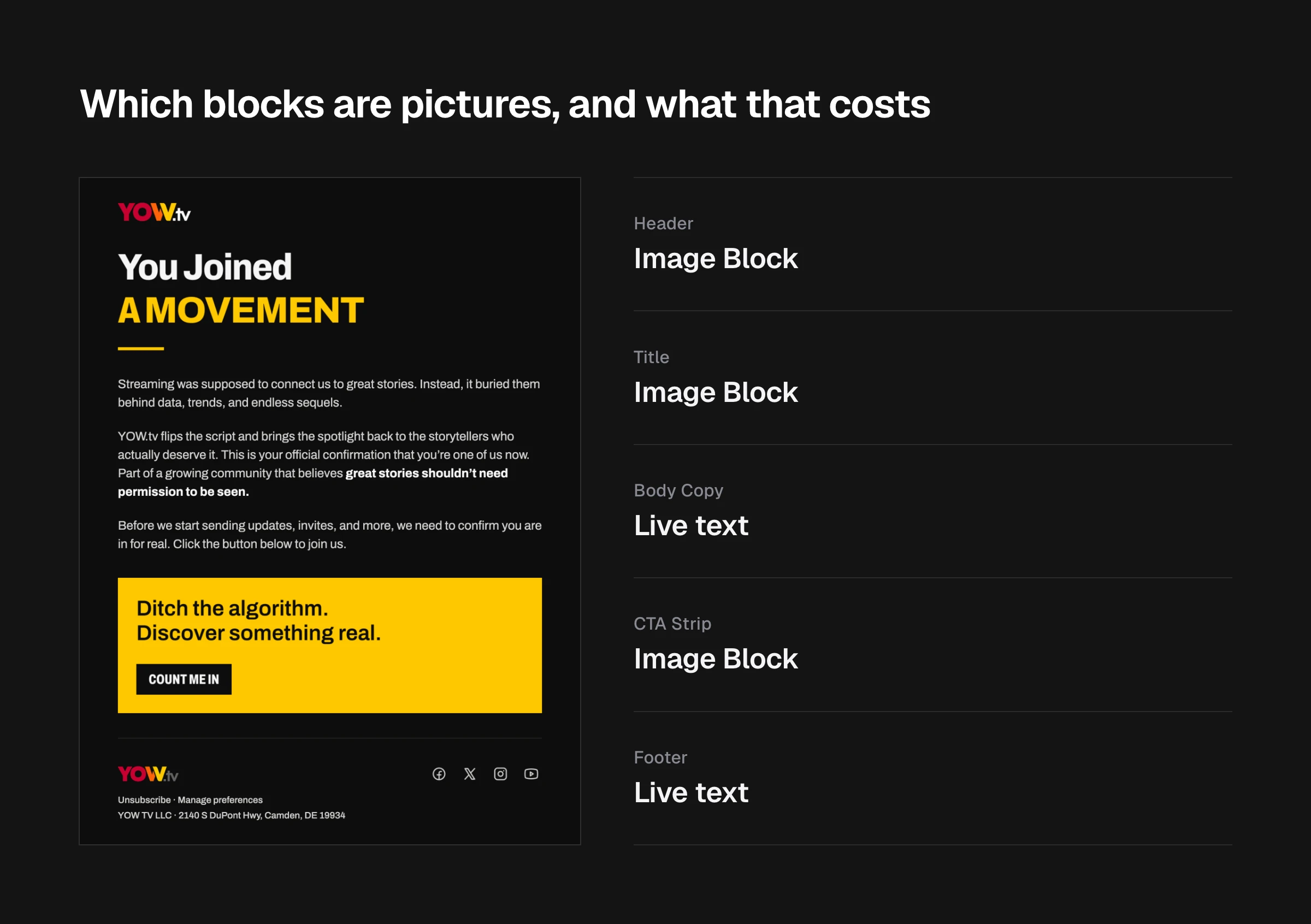The height and width of the screenshot is (924, 1311).
Task: Click the YOW.tv logo in email header
Action: 154,212
